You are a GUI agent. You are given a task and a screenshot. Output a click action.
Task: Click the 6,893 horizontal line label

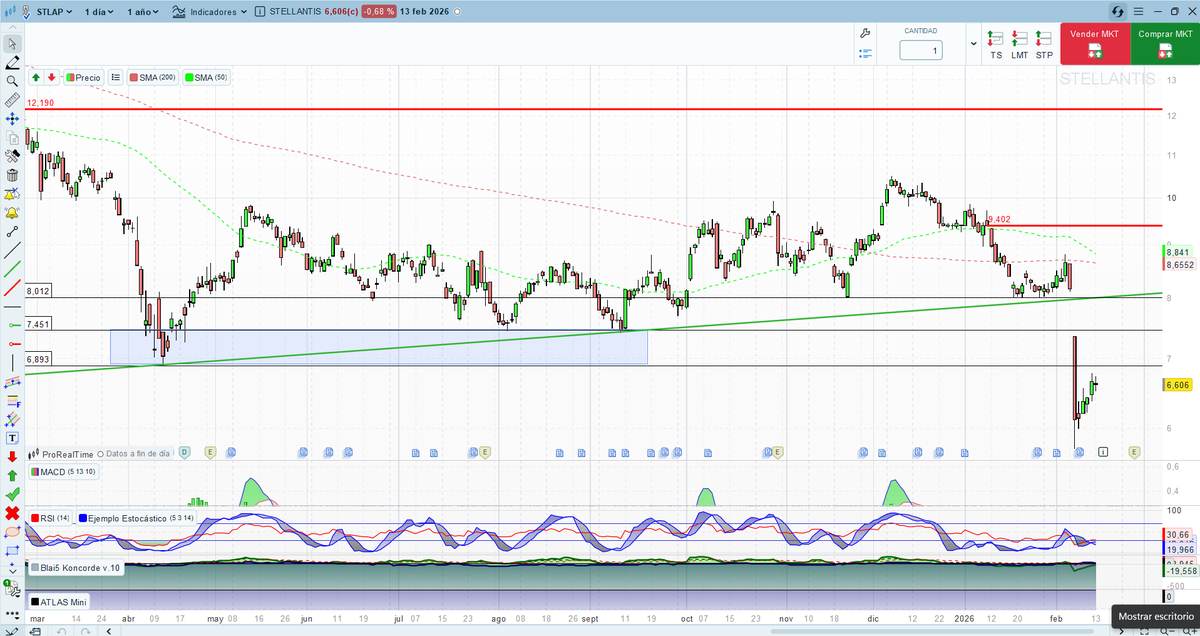point(38,358)
